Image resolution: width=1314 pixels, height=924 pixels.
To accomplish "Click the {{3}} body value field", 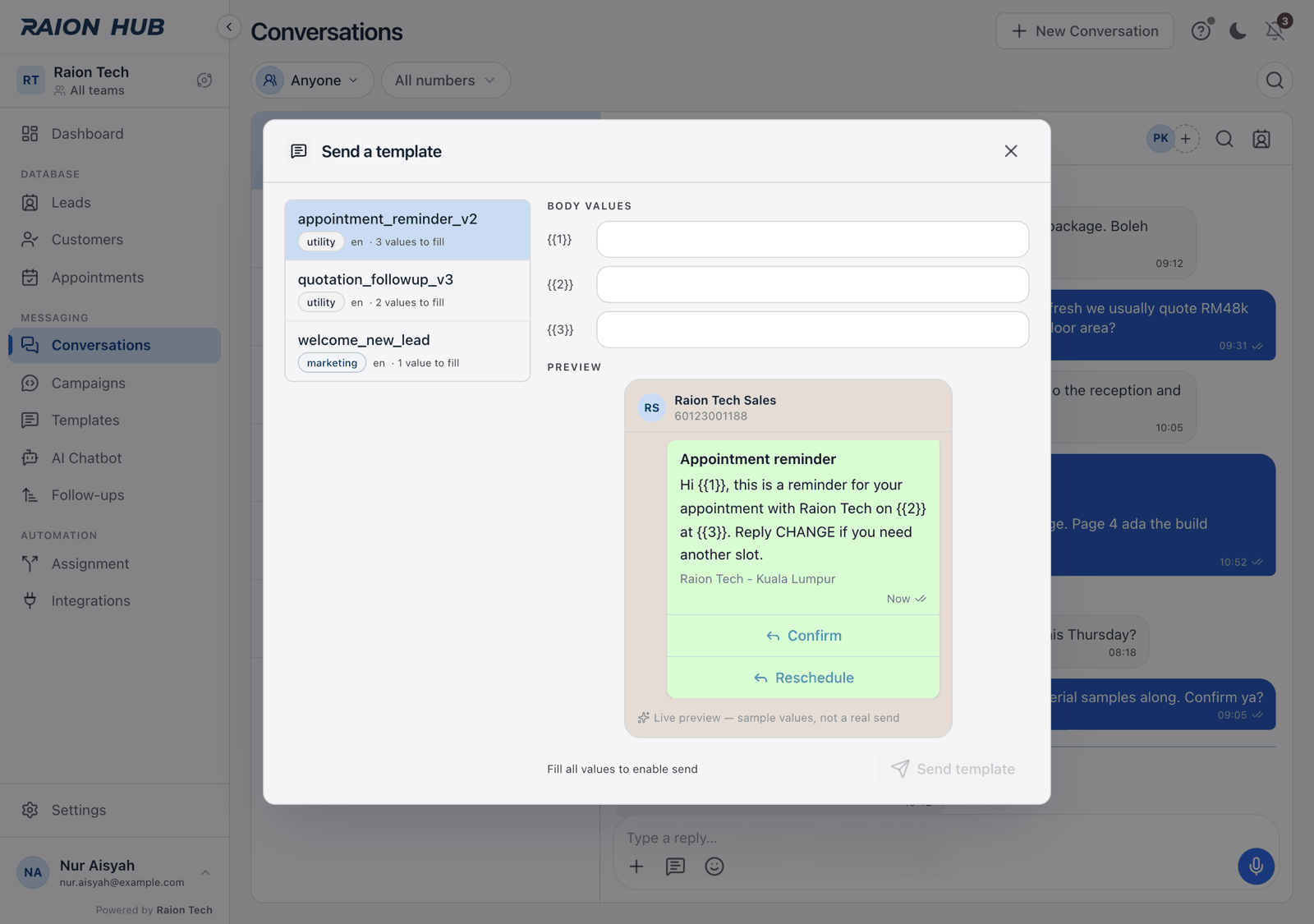I will pyautogui.click(x=812, y=329).
